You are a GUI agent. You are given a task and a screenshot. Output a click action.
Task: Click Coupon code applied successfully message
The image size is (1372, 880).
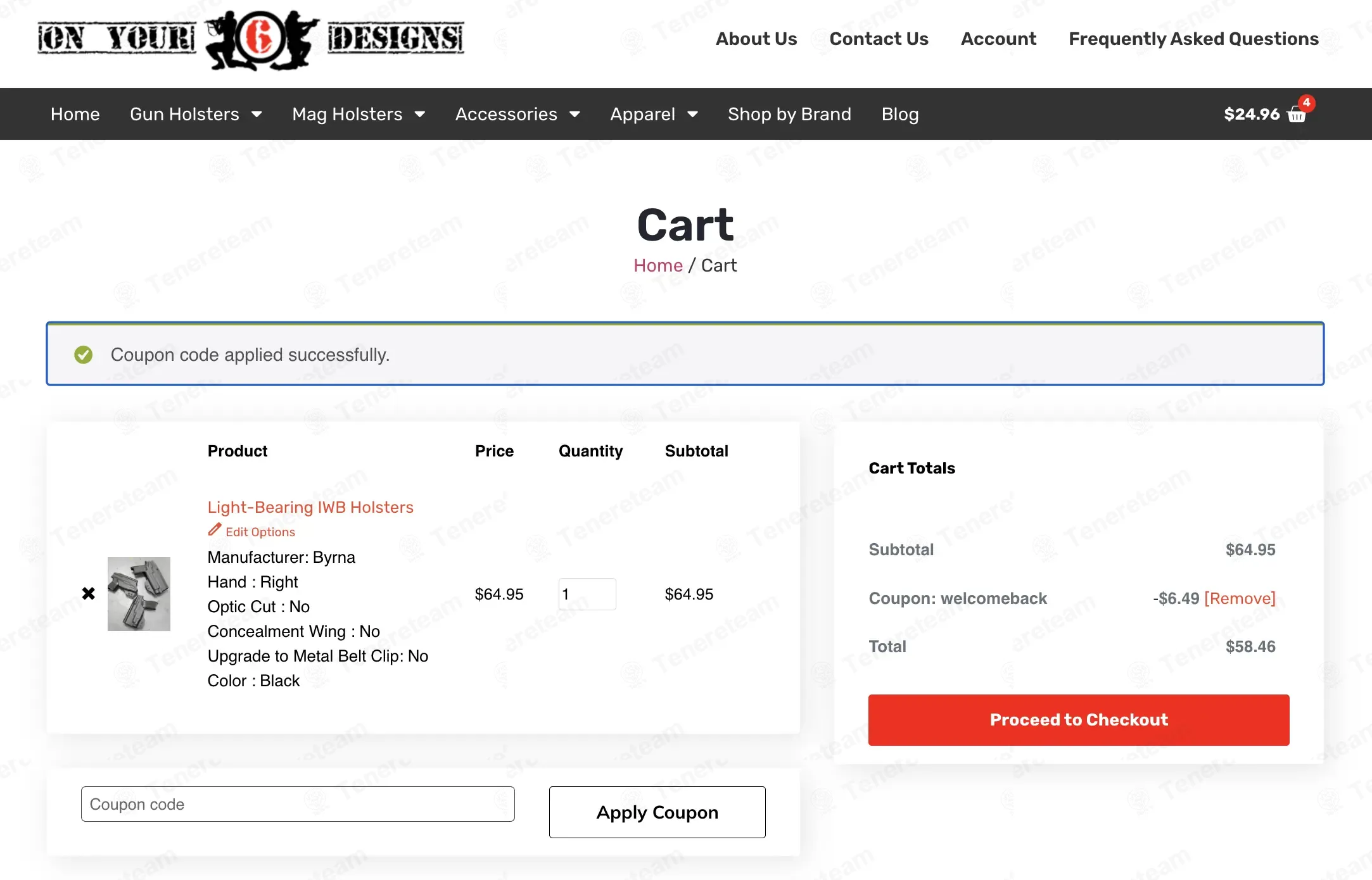(250, 355)
